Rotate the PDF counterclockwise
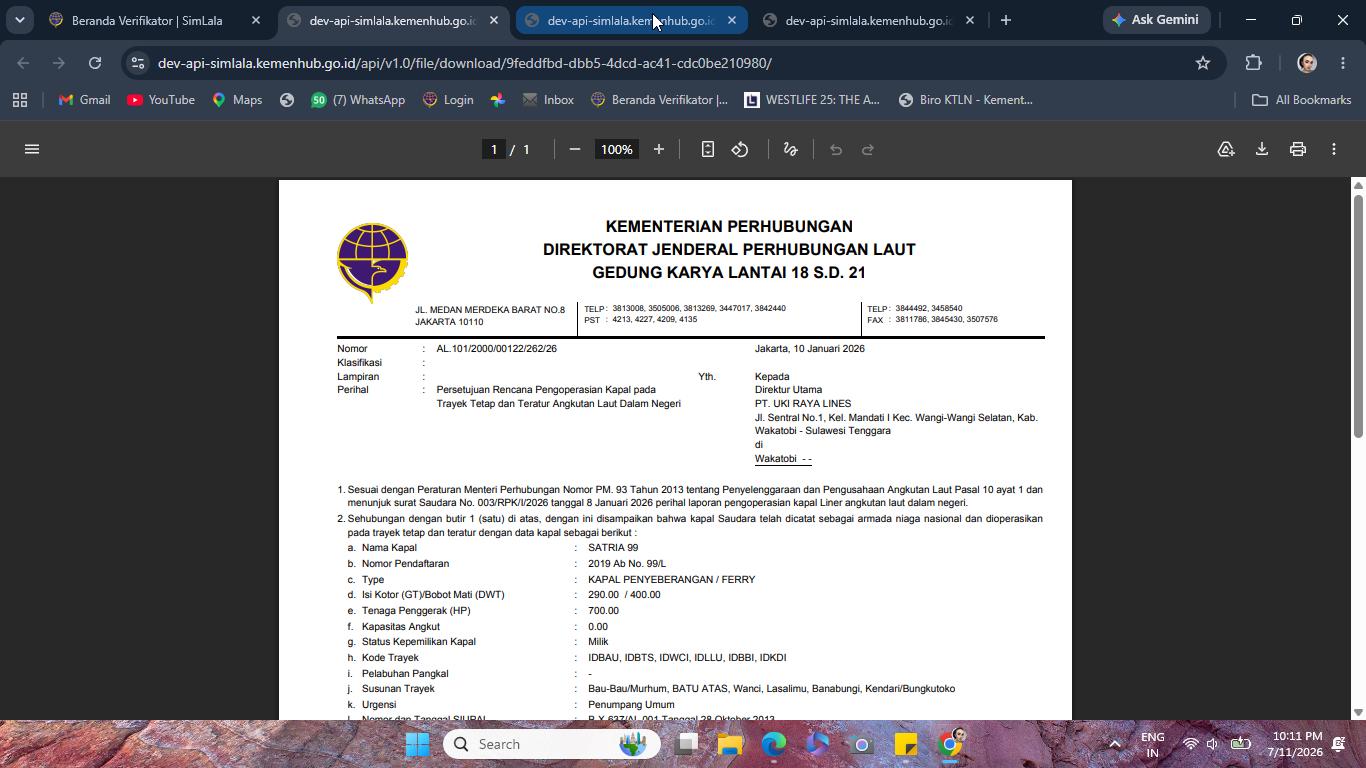 (x=740, y=149)
